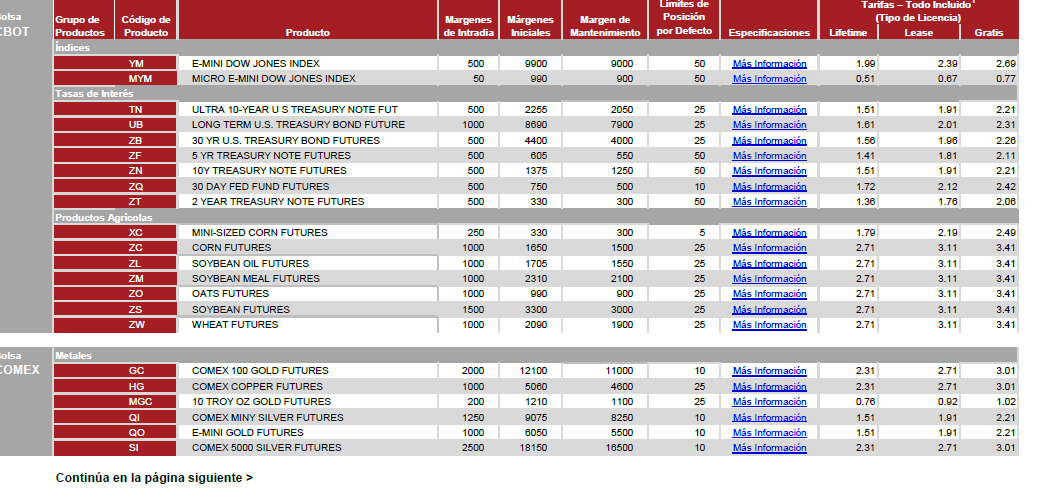The width and height of the screenshot is (1048, 499).
Task: Click the Márgenes Iniciales column header
Action: pos(530,26)
